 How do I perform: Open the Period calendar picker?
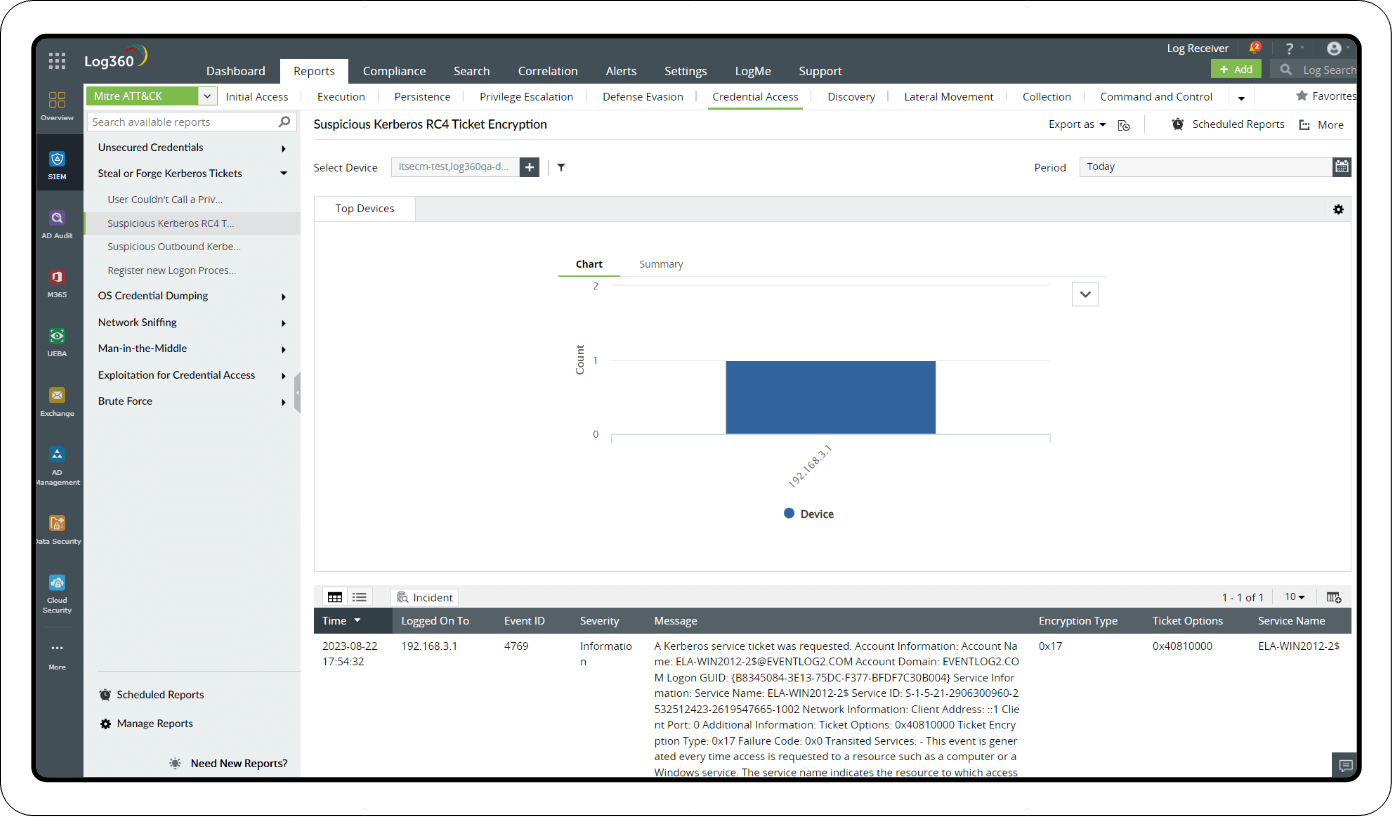(1342, 167)
